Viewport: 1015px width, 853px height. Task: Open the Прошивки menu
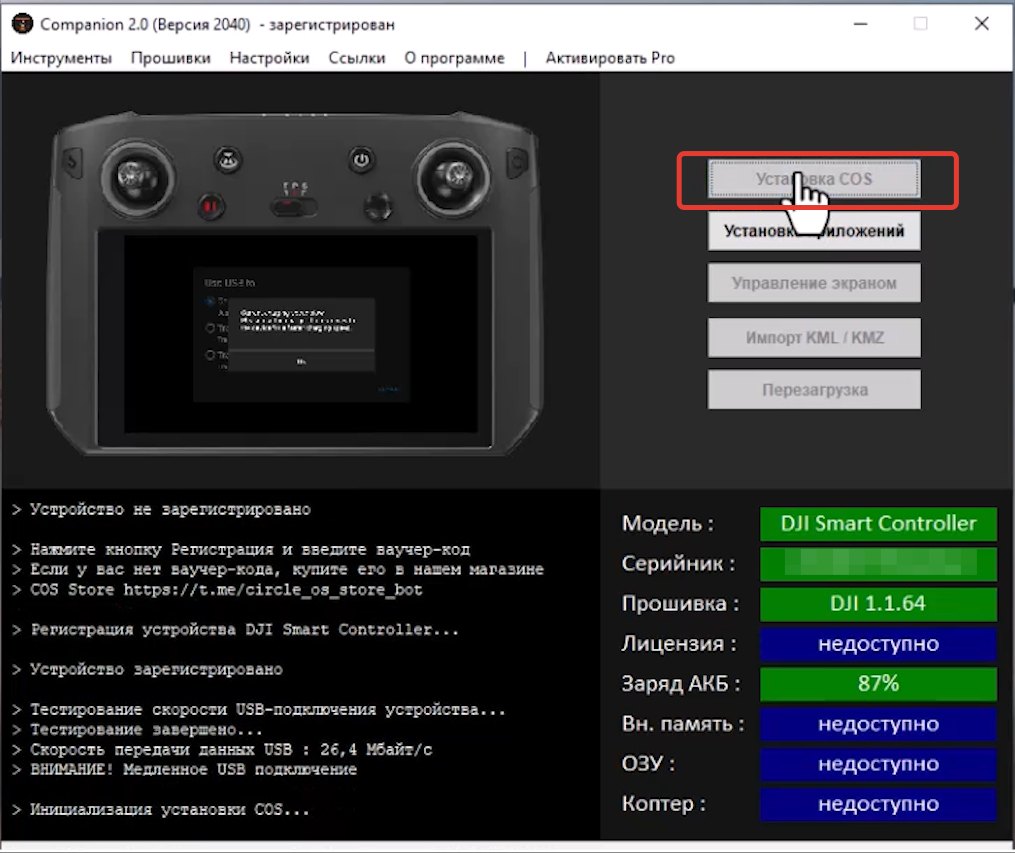[171, 58]
